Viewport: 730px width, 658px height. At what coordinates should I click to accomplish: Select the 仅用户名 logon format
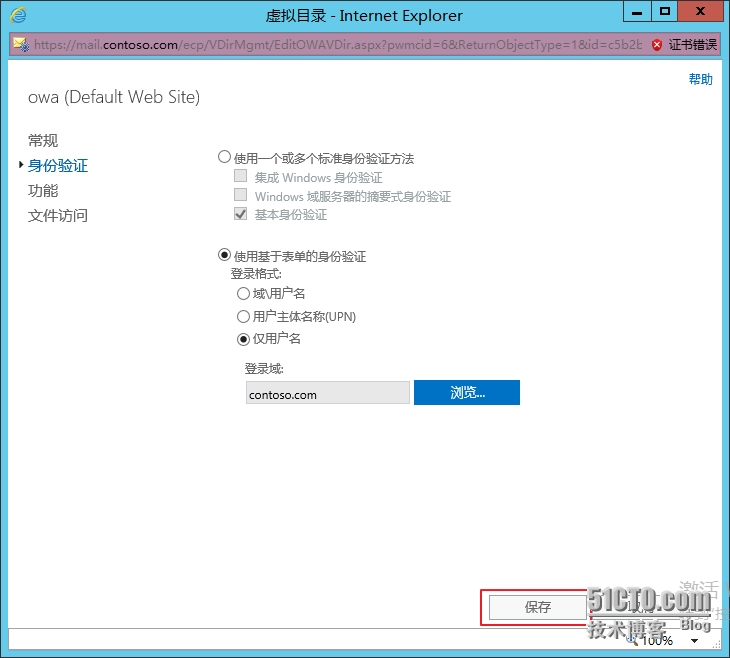(x=243, y=338)
